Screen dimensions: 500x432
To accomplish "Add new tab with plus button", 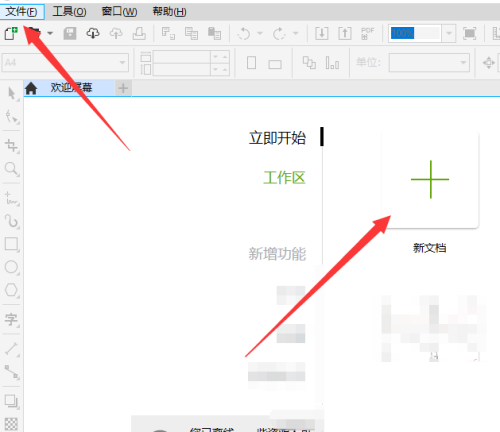I will (123, 88).
